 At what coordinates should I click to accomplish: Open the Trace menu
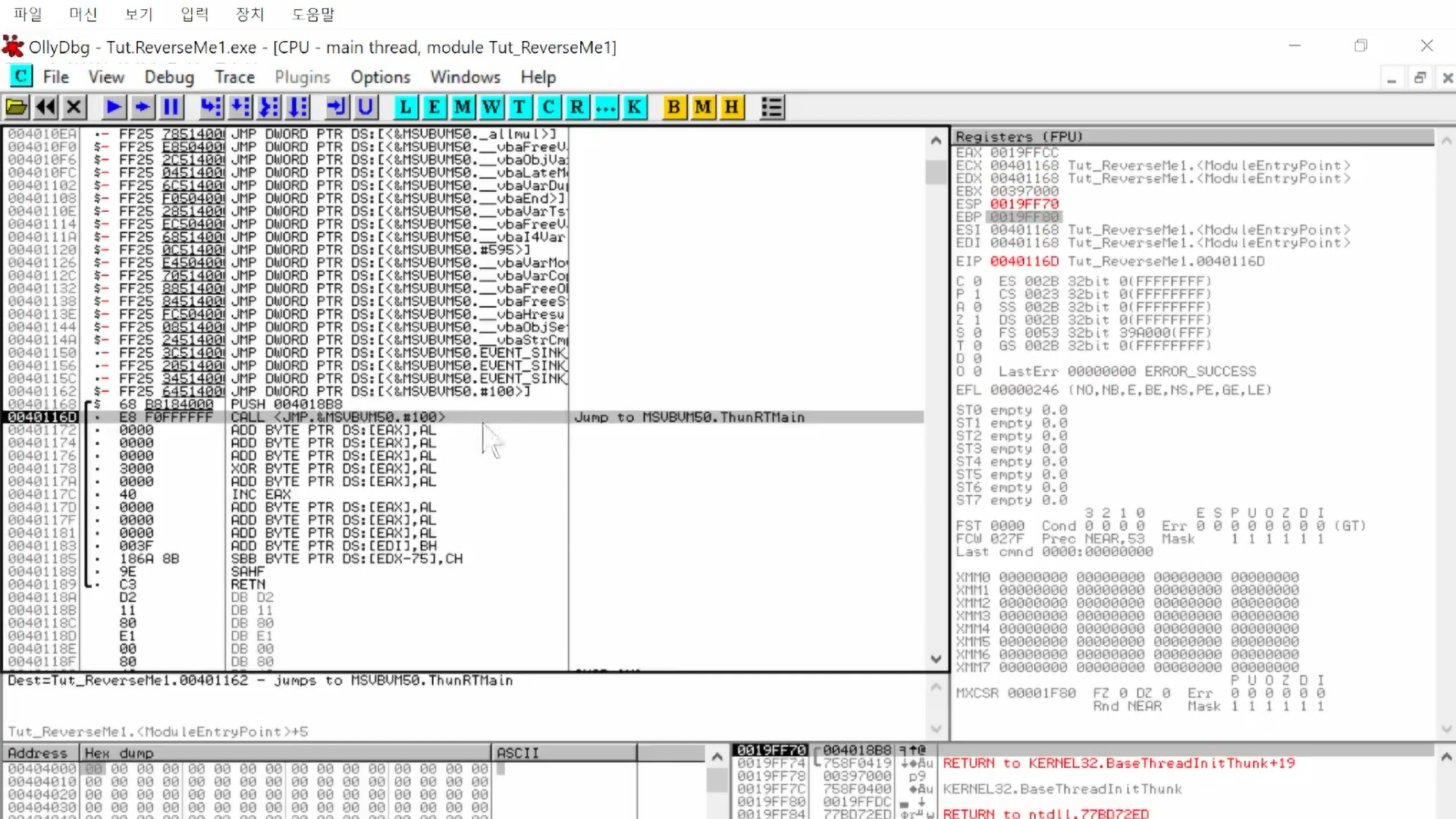[234, 77]
